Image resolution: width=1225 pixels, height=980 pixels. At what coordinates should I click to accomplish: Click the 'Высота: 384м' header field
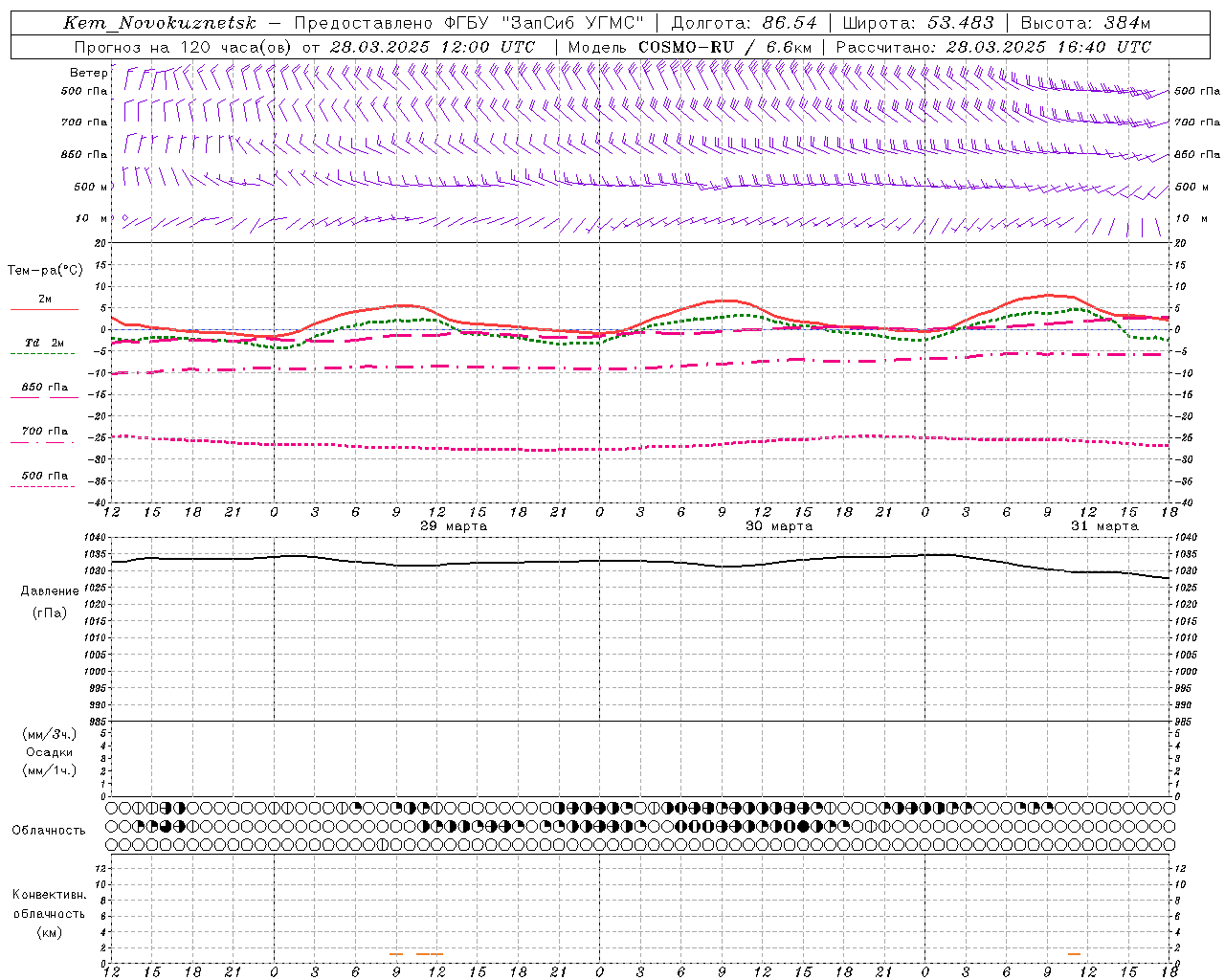click(x=1085, y=23)
